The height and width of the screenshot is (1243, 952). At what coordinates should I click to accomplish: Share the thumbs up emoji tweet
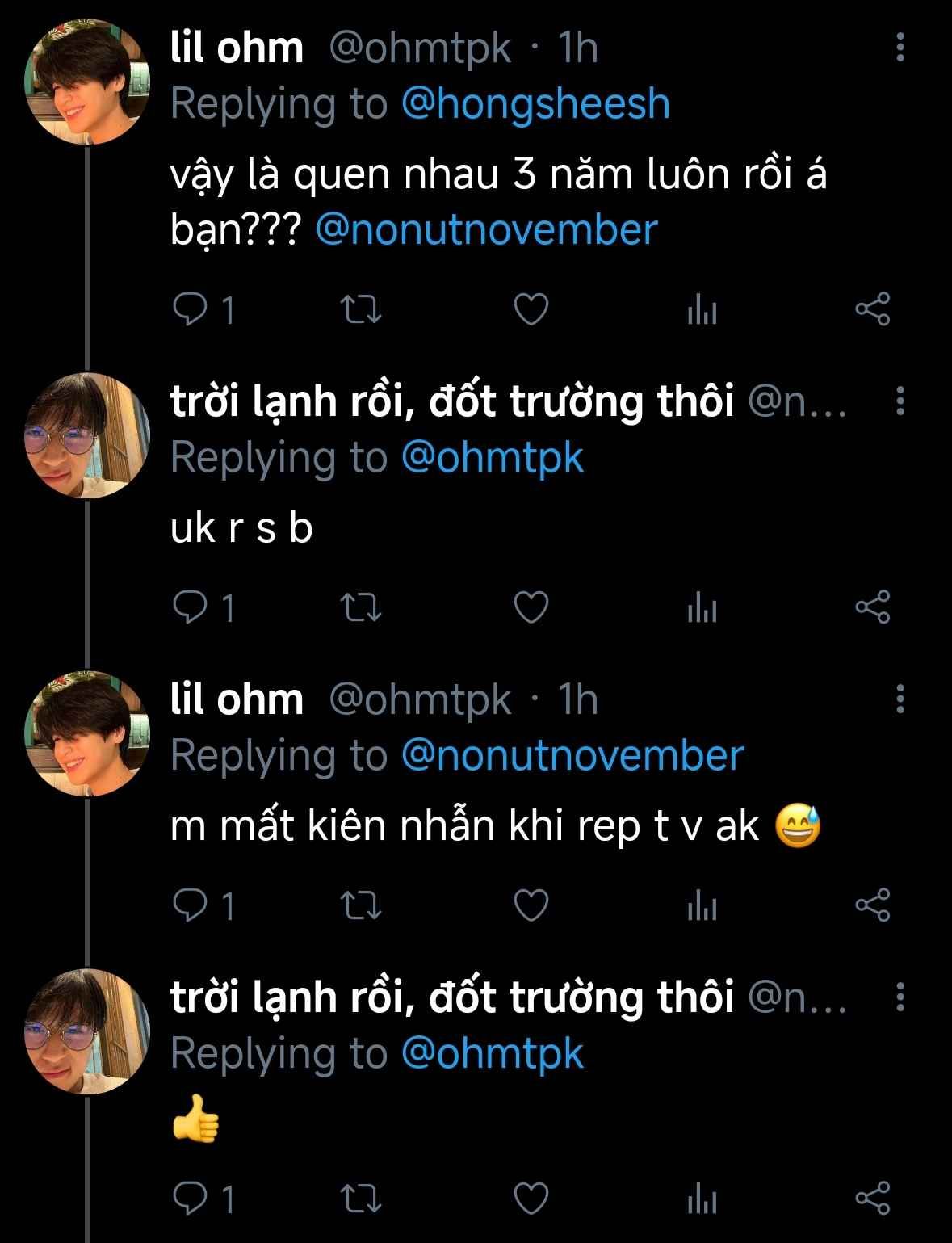872,1199
